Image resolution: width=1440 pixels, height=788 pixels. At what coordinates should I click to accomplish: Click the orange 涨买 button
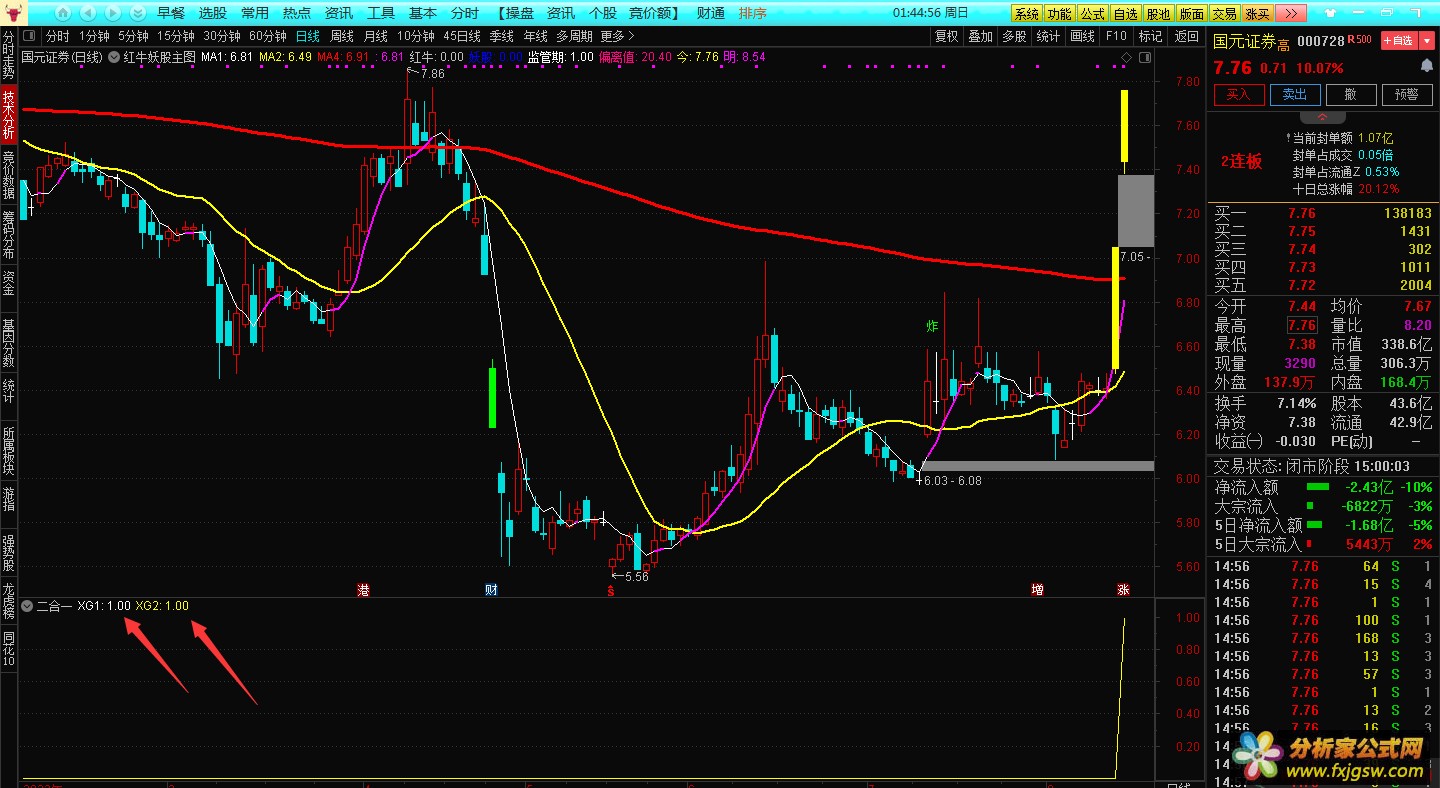(x=1258, y=13)
